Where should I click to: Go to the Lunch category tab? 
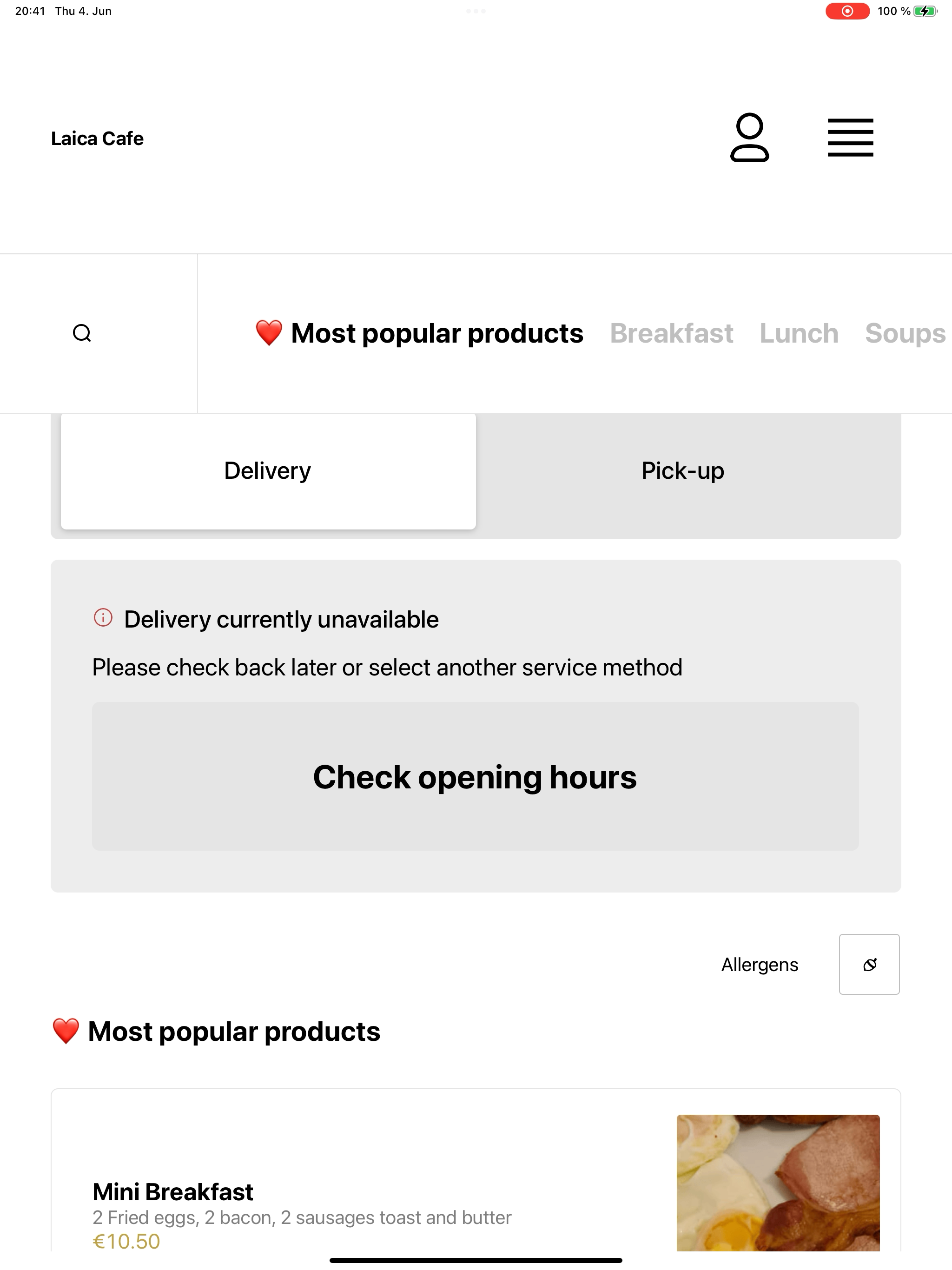tap(799, 334)
